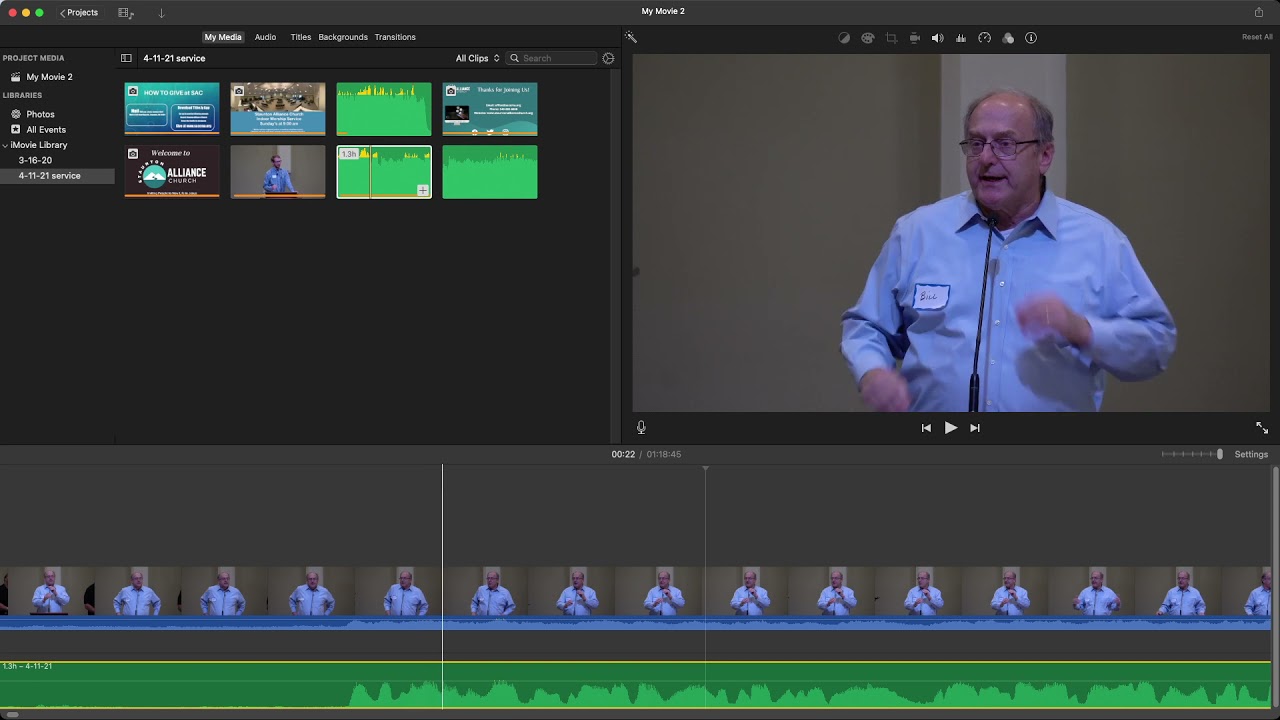The image size is (1280, 720).
Task: Open timeline Settings
Action: [x=1251, y=454]
